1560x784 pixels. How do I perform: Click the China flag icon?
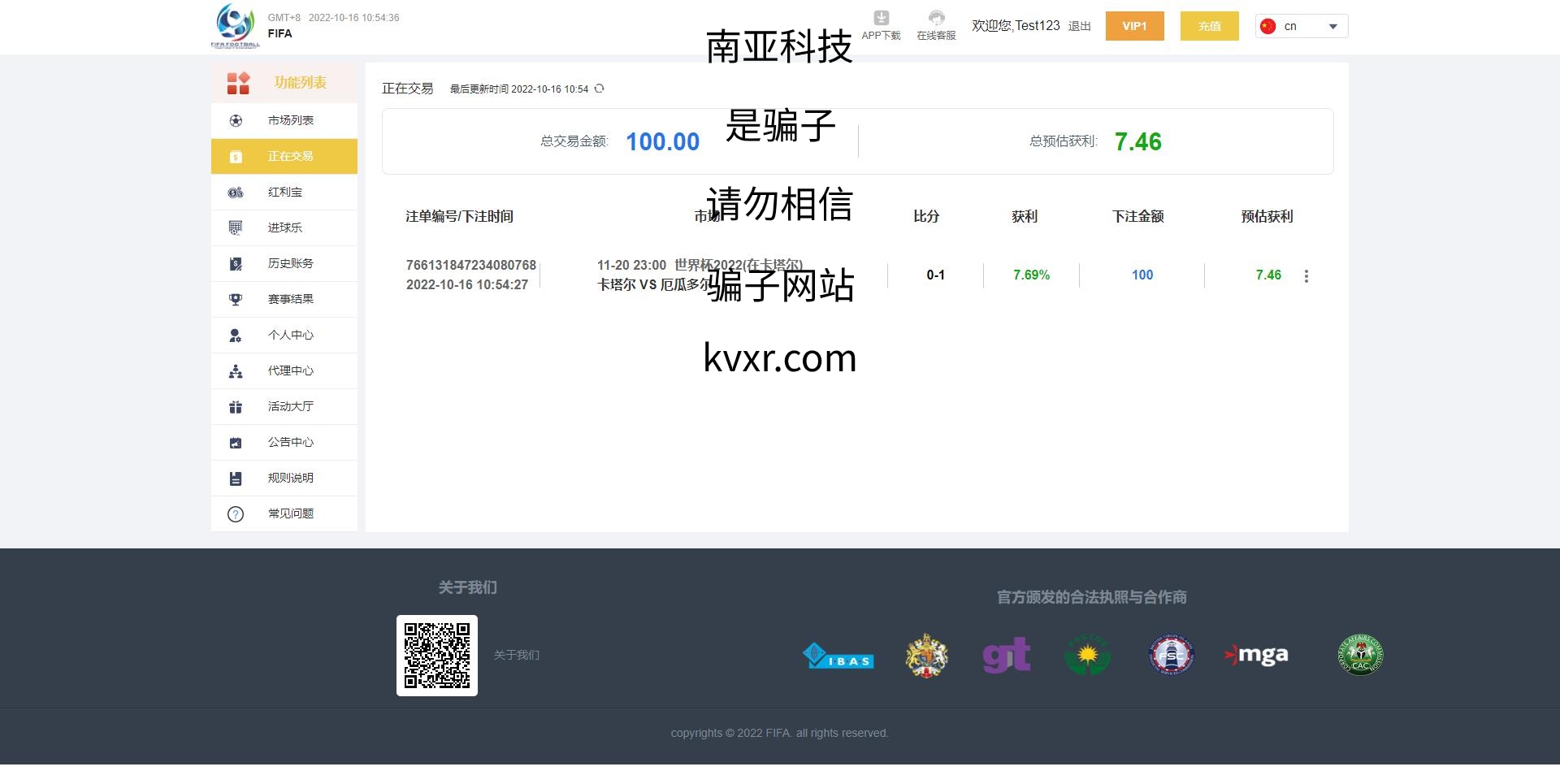(1268, 26)
